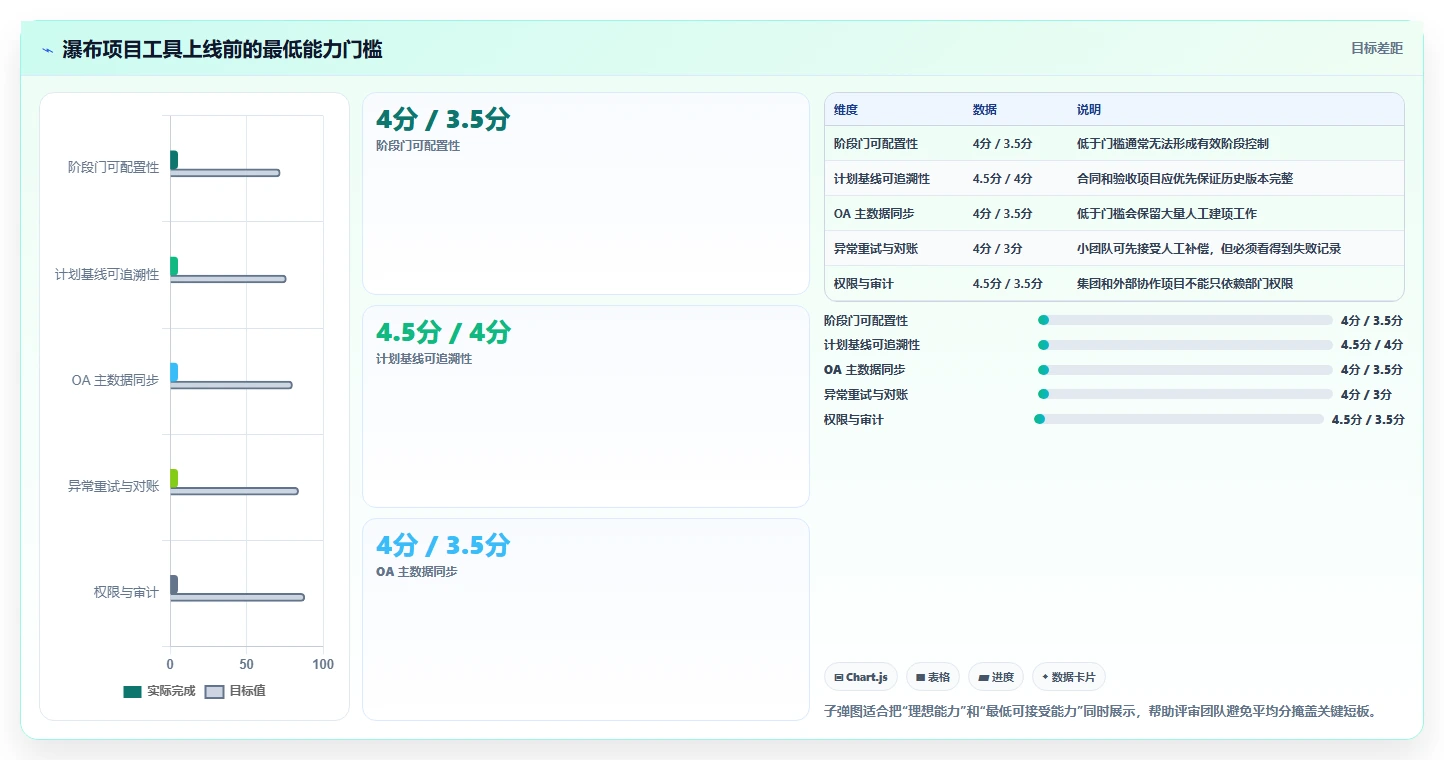Click 异常重试与对账 in the table's first column
Screen dimensions: 1444x760
coord(876,249)
